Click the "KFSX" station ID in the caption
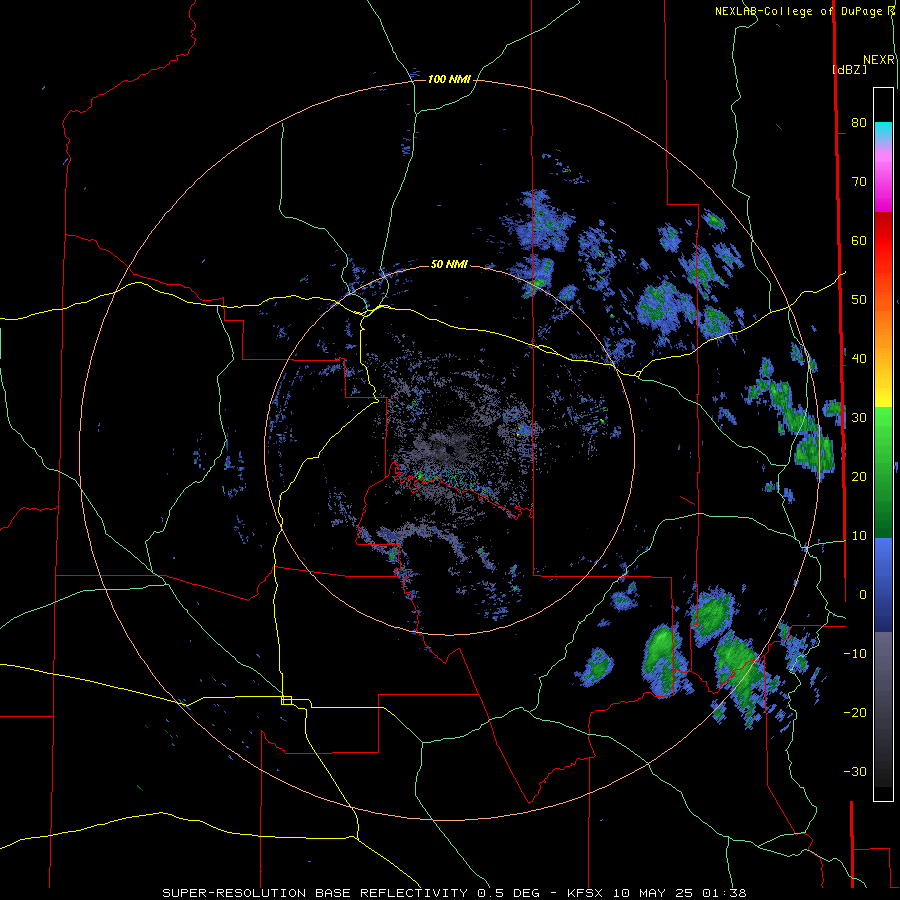Viewport: 900px width, 900px height. tap(585, 893)
